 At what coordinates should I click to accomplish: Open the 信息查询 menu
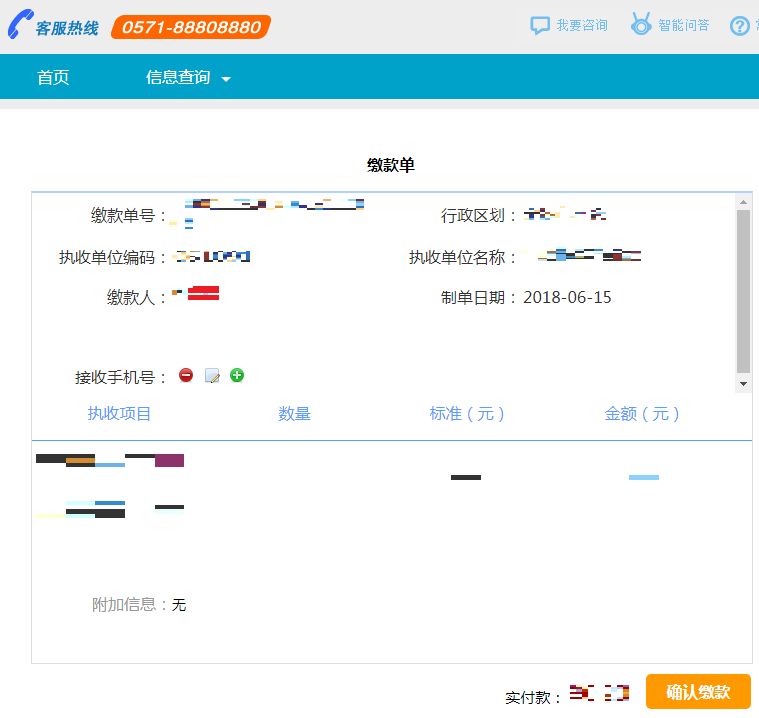[x=178, y=78]
